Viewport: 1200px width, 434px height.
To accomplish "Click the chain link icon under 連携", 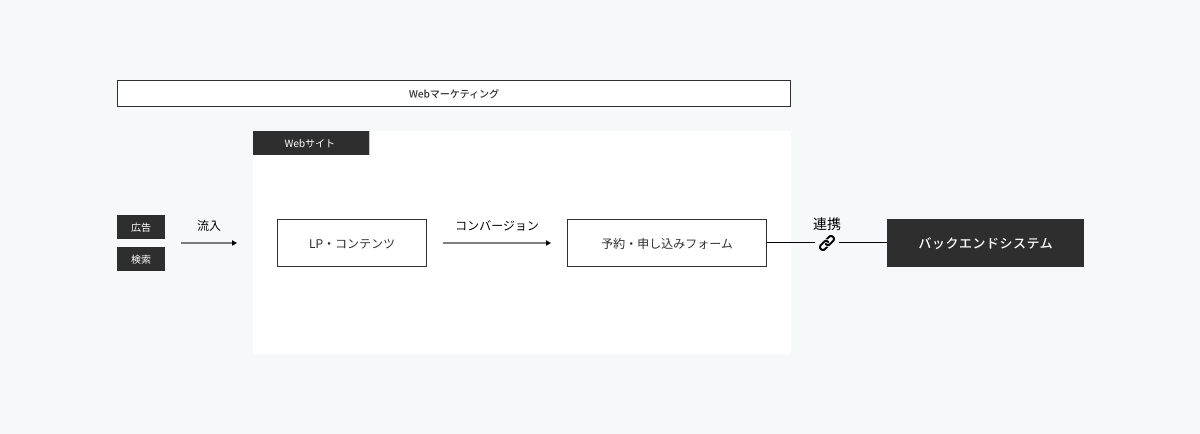I will (x=826, y=243).
